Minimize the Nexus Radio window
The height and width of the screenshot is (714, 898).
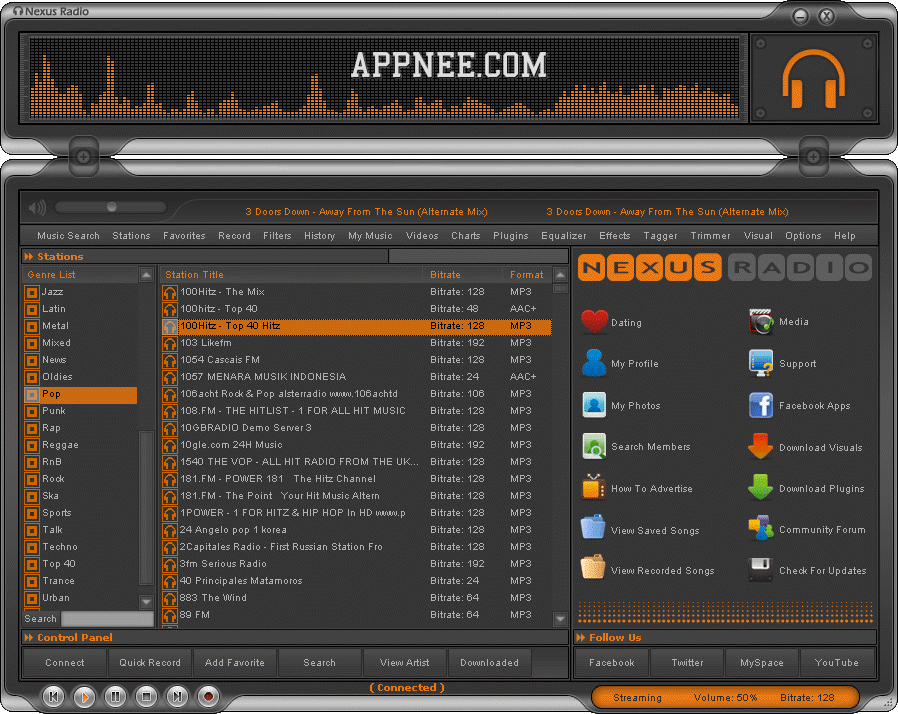pyautogui.click(x=801, y=16)
